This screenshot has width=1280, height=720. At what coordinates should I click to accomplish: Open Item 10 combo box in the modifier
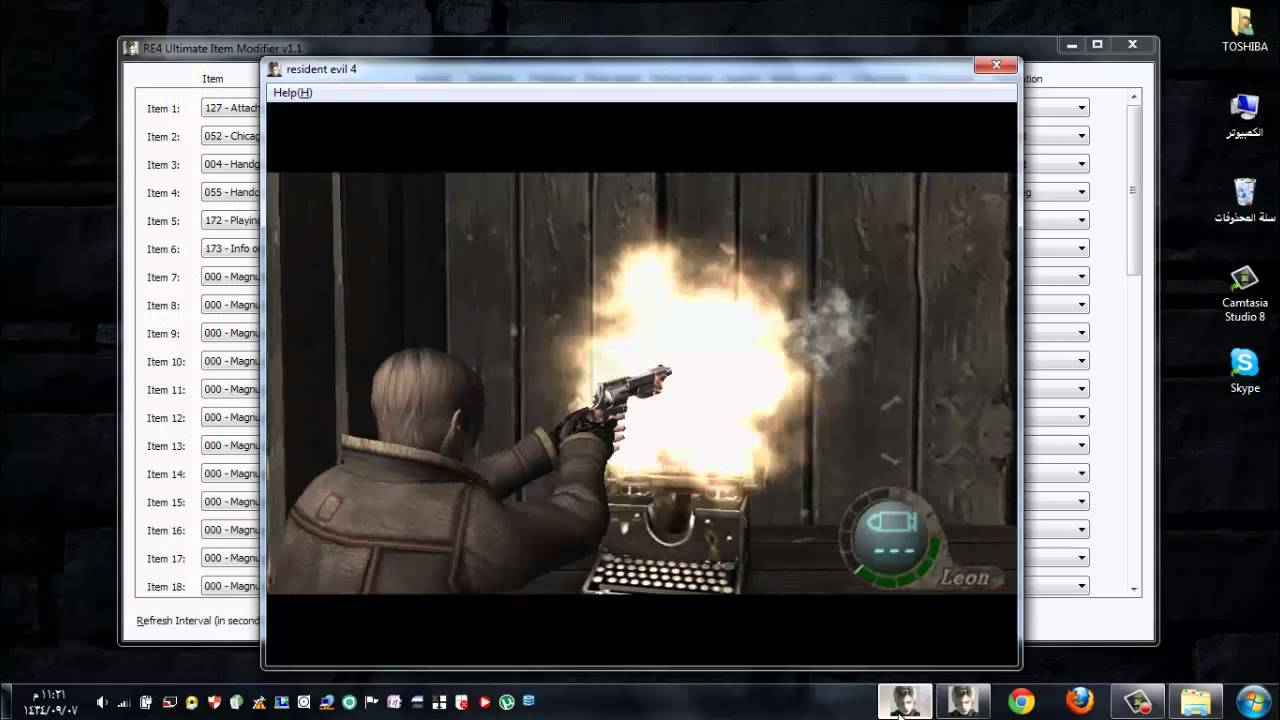point(231,361)
